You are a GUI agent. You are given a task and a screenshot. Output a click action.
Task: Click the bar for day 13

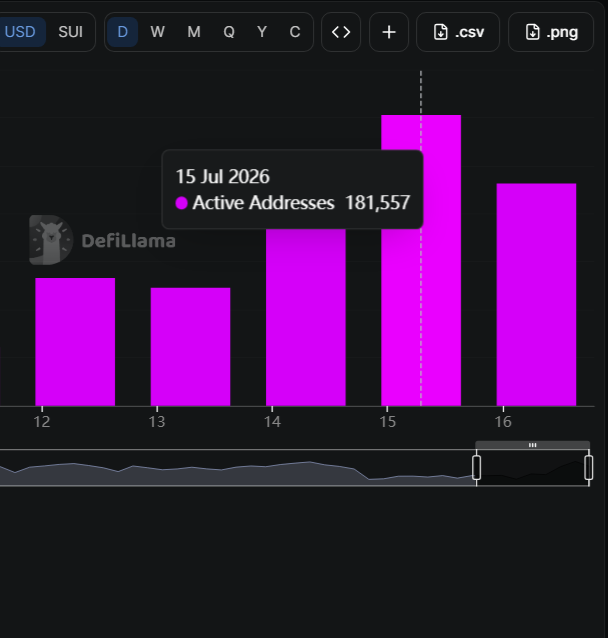click(x=190, y=347)
